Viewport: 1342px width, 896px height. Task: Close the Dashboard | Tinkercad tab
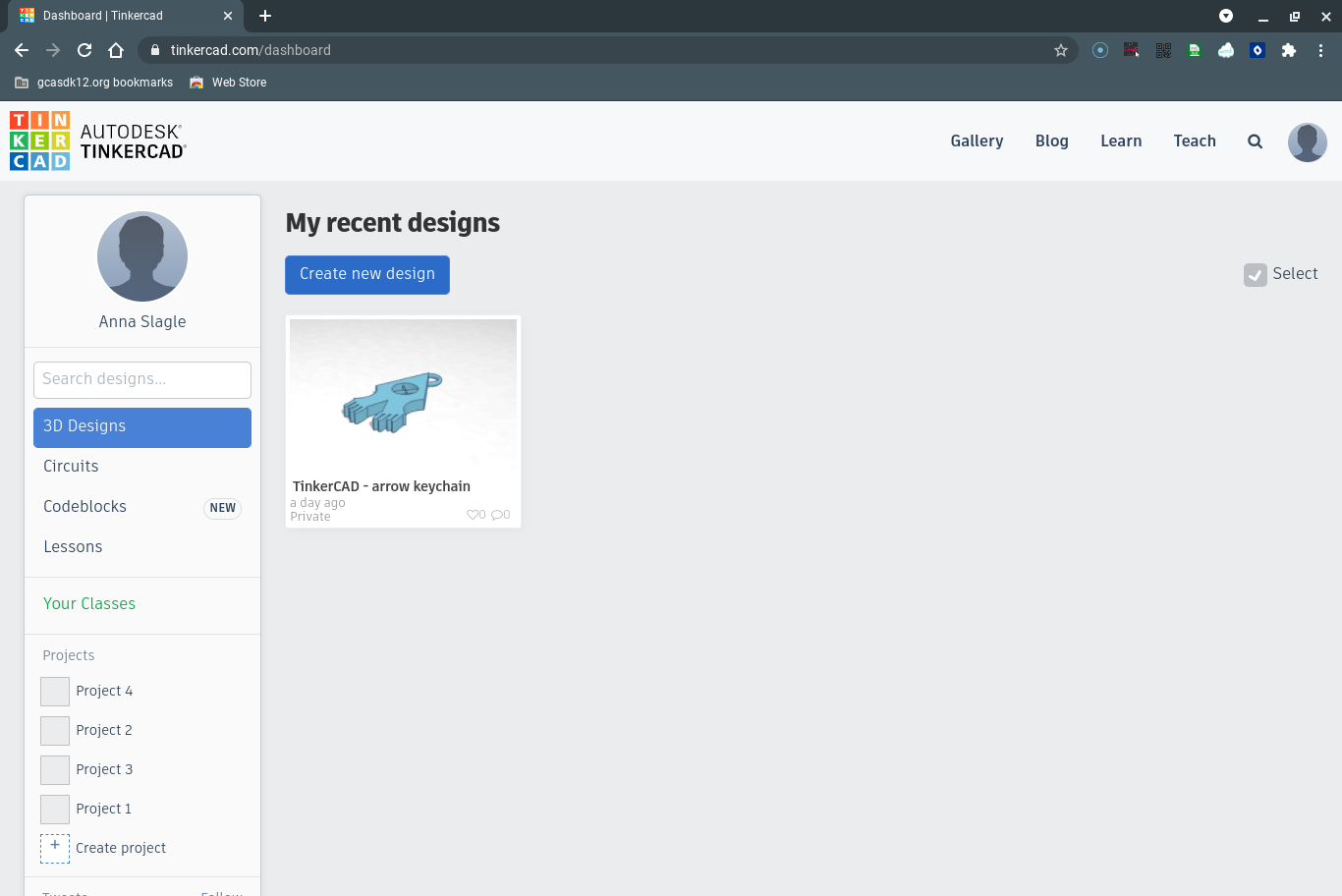[228, 16]
